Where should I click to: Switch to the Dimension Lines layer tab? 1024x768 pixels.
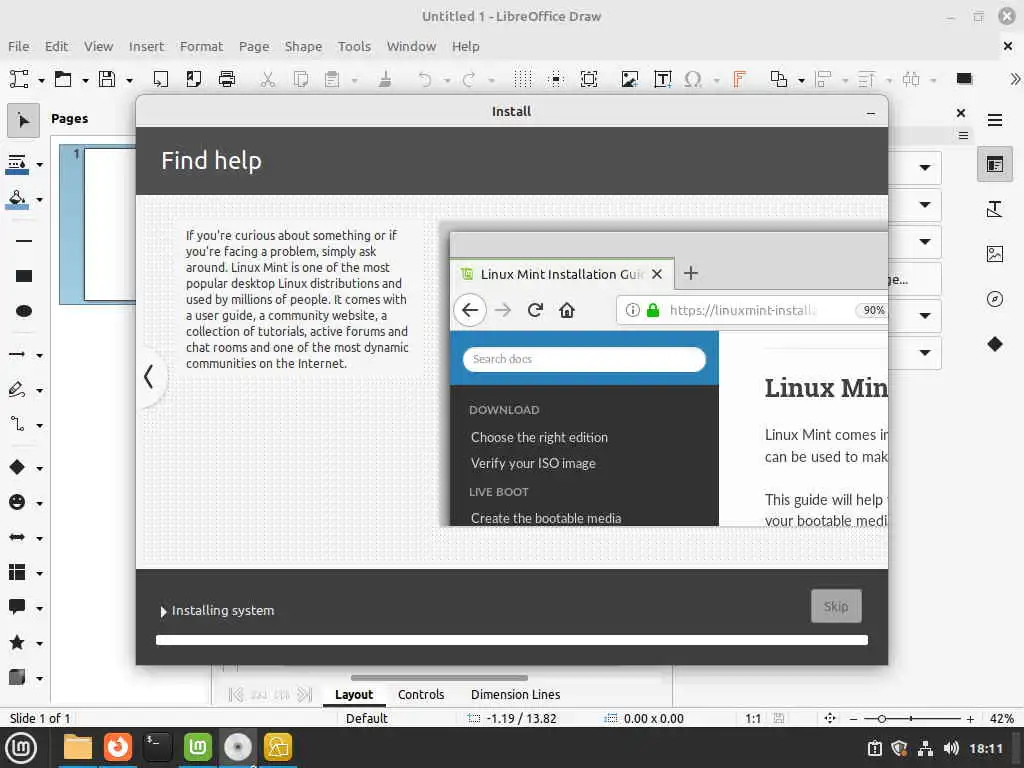point(515,694)
